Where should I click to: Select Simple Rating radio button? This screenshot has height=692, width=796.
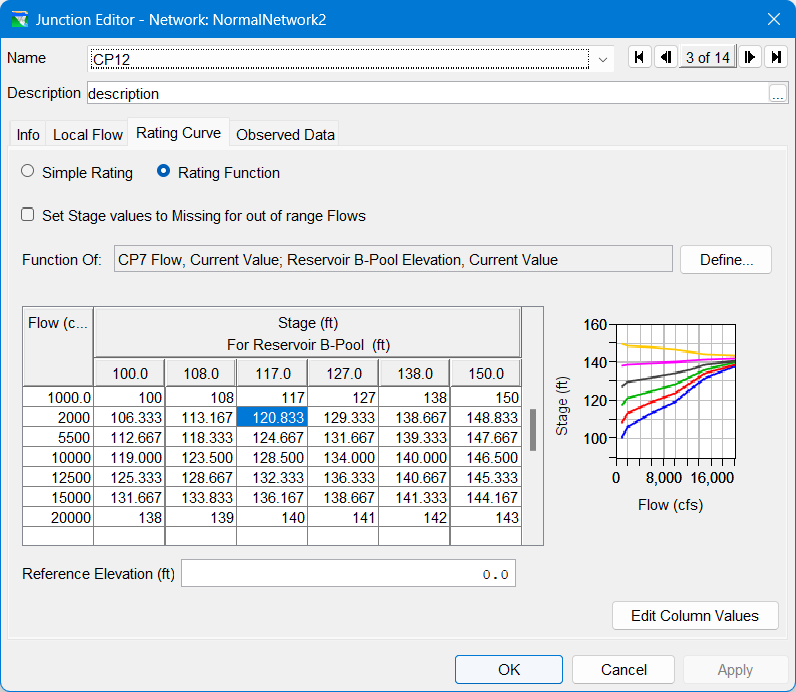[28, 172]
